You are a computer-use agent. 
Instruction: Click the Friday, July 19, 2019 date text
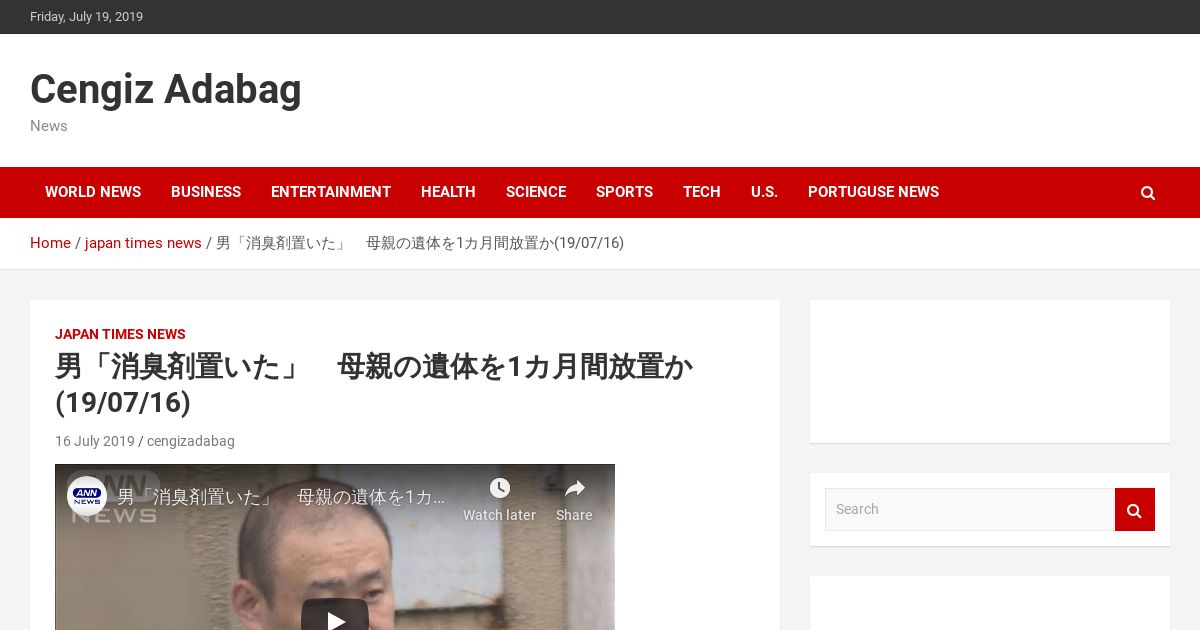[86, 17]
